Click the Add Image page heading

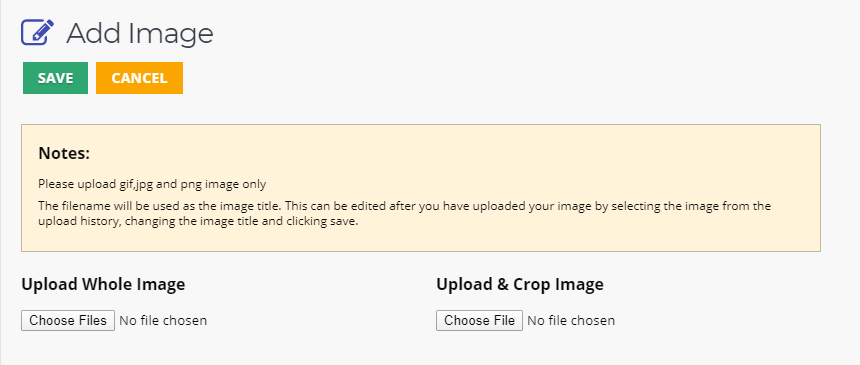140,33
